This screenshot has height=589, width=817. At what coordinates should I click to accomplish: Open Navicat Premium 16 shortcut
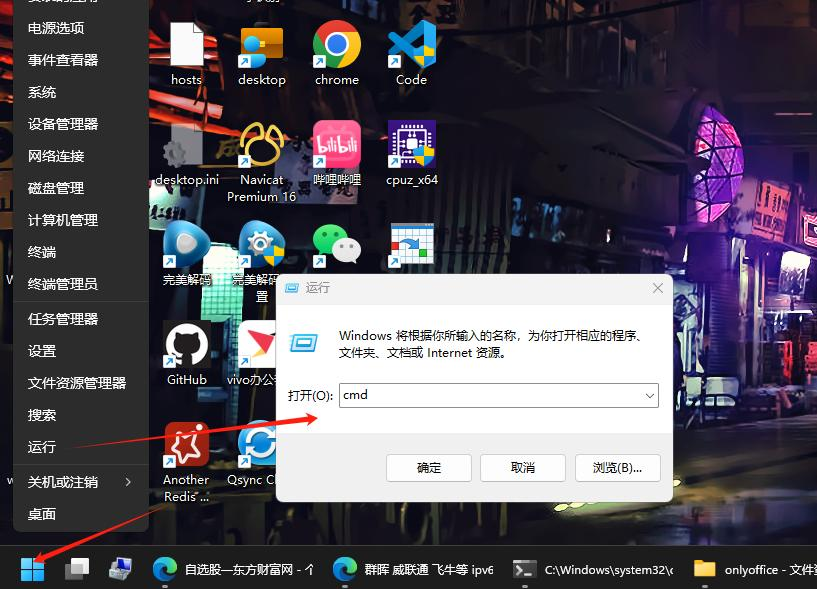pos(262,145)
